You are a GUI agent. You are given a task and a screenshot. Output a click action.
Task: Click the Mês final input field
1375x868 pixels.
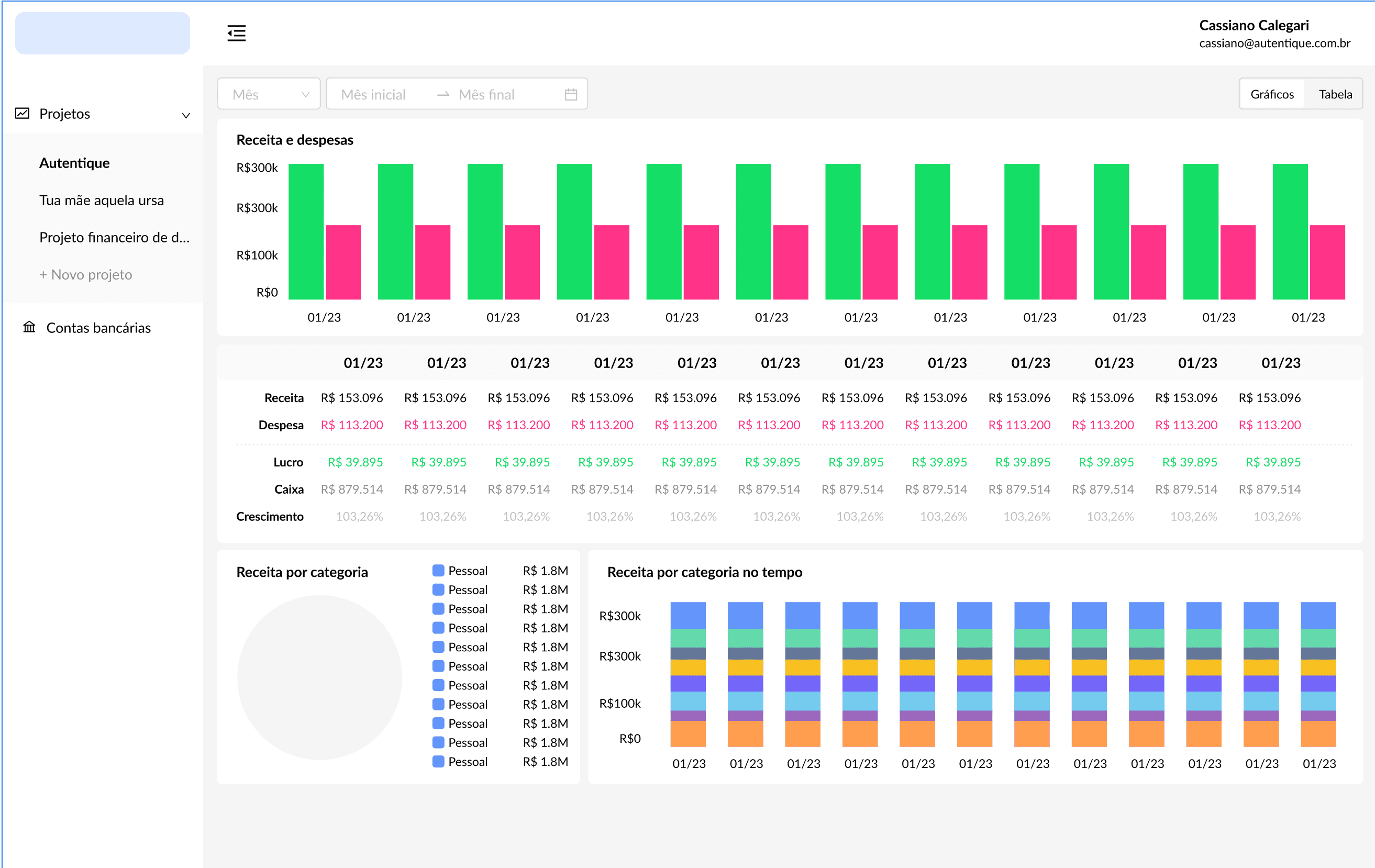pyautogui.click(x=486, y=94)
